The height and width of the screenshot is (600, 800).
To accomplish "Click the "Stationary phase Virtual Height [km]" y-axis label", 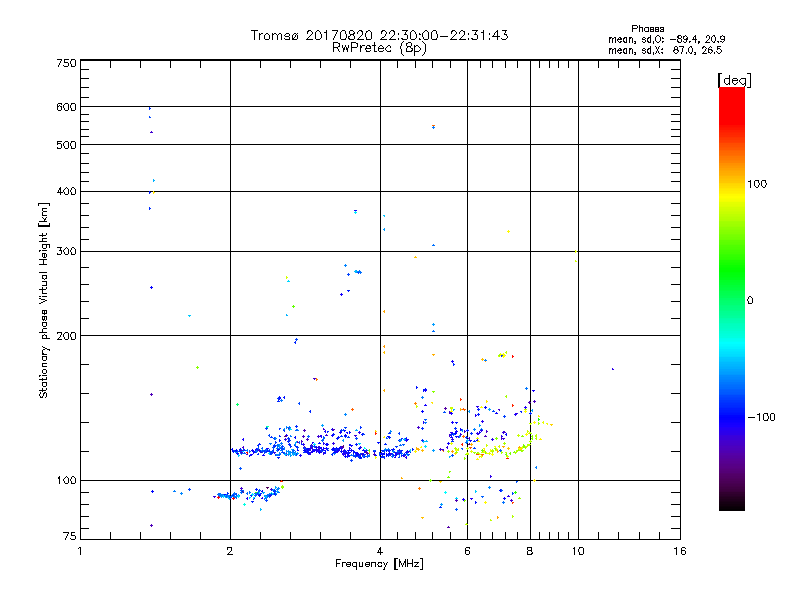I will click(43, 300).
